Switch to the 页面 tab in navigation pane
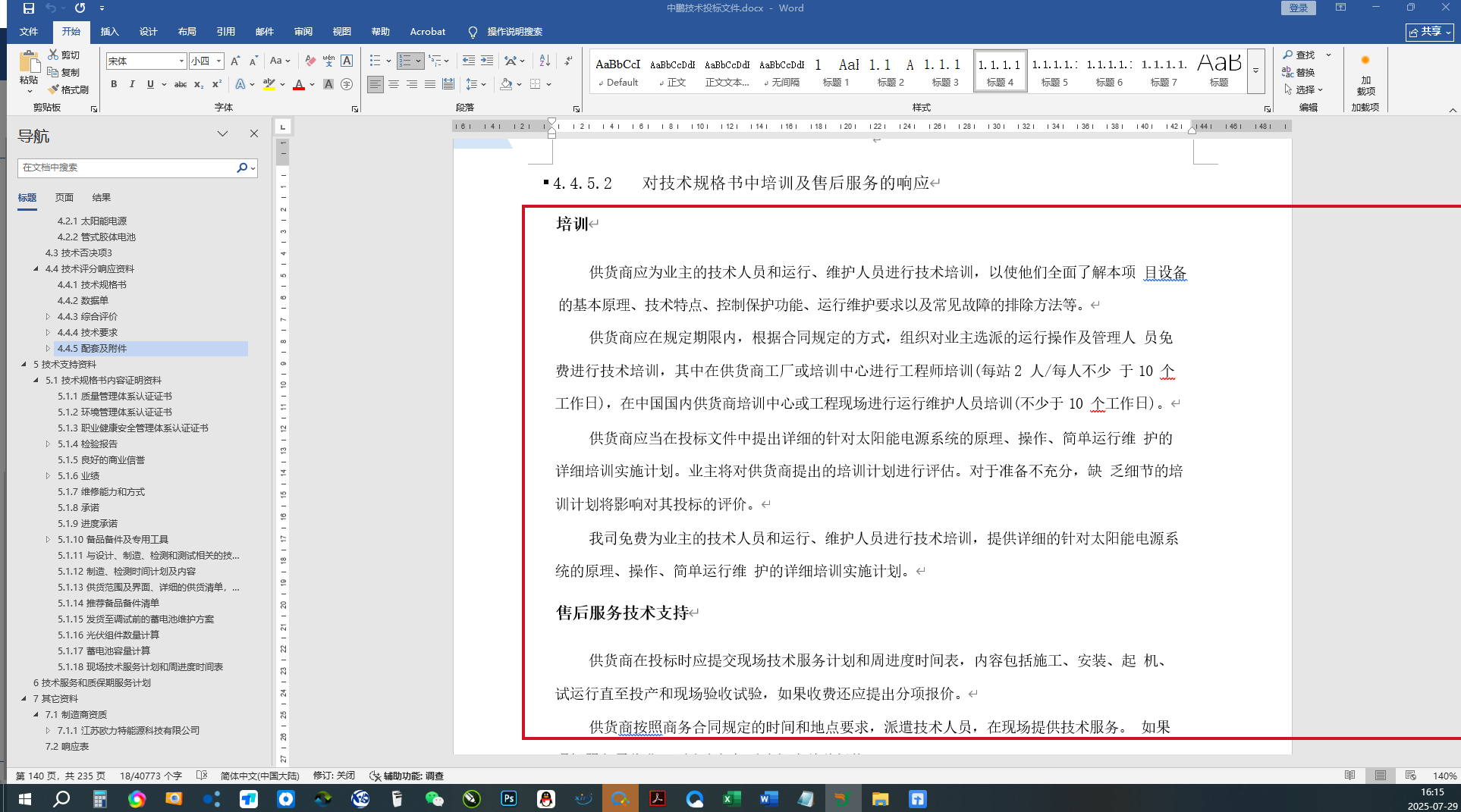The image size is (1461, 812). point(64,198)
